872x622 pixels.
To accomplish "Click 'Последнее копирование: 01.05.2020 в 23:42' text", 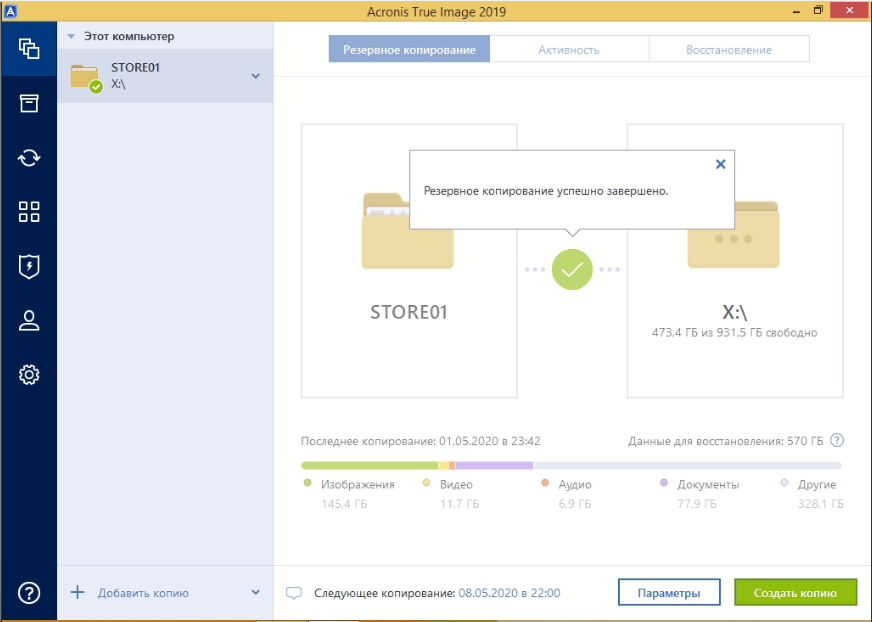I will tap(420, 441).
